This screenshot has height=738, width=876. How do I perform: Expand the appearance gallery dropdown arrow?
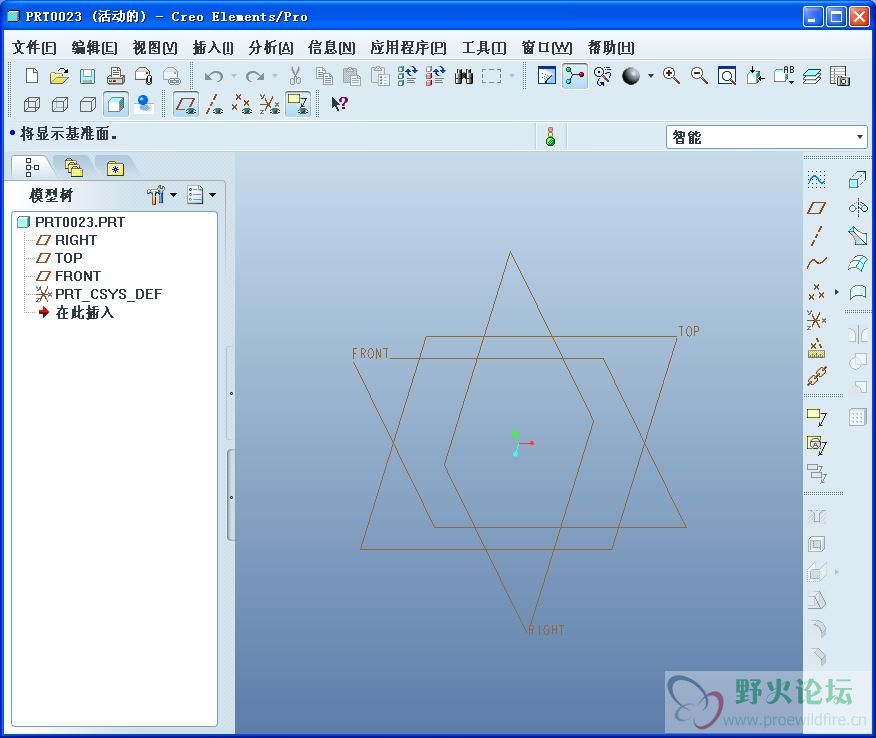[x=650, y=75]
